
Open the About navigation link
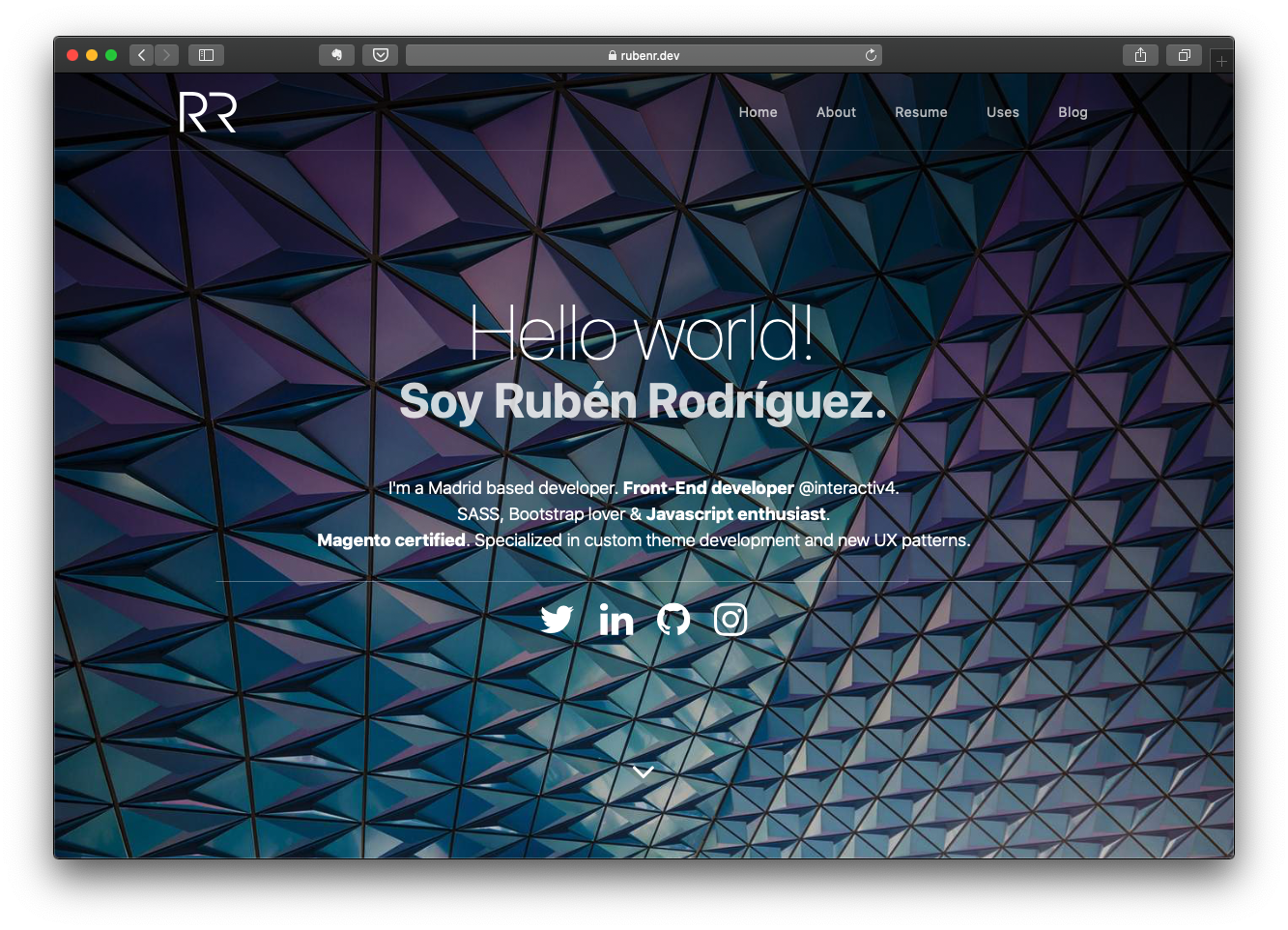[x=837, y=112]
